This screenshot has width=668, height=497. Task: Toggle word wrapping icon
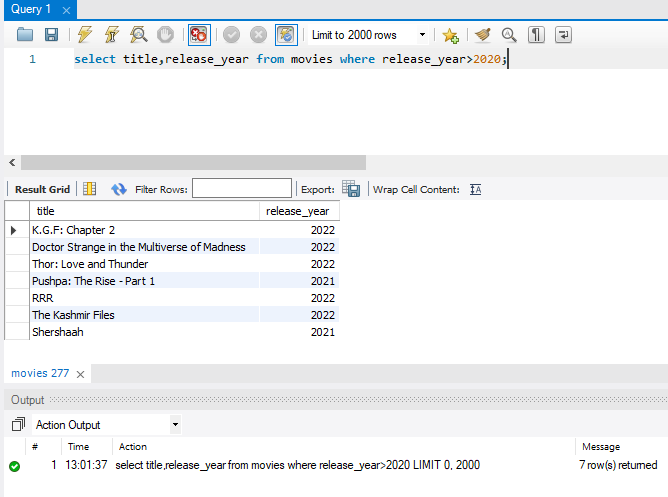point(563,35)
